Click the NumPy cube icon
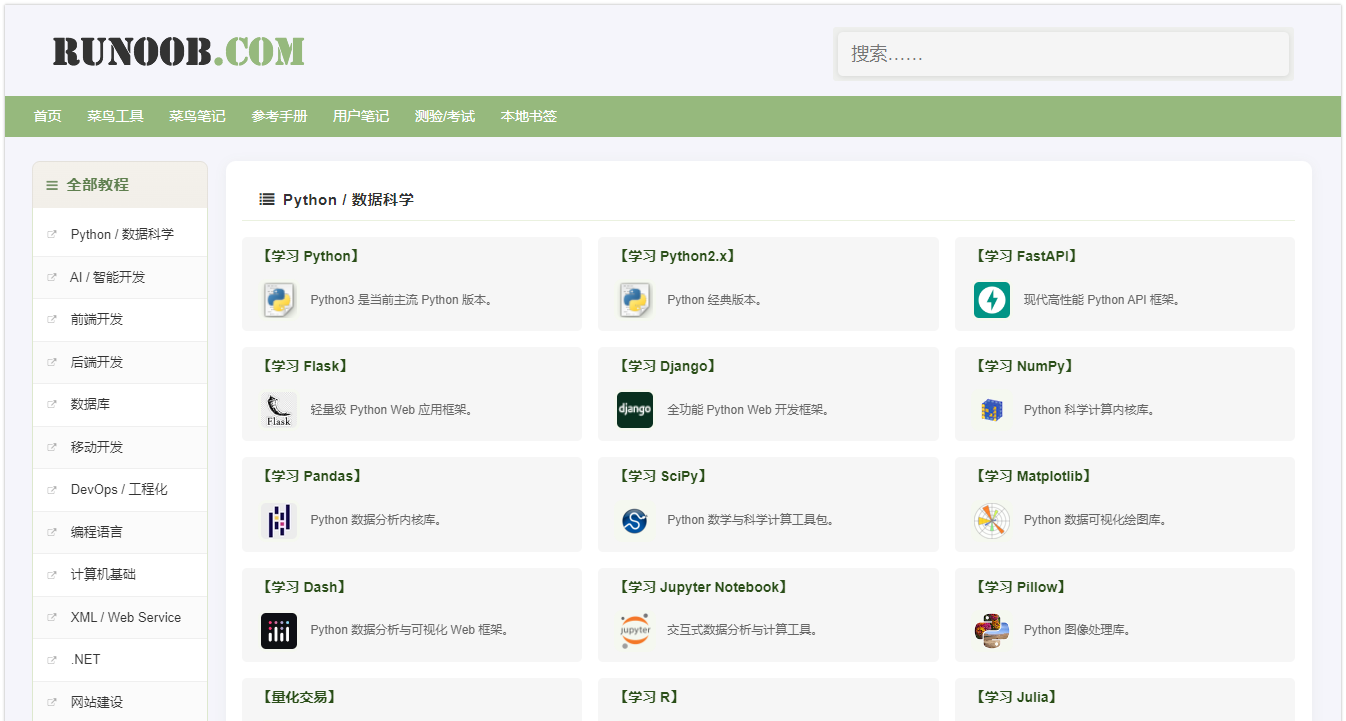This screenshot has width=1346, height=721. (x=992, y=410)
